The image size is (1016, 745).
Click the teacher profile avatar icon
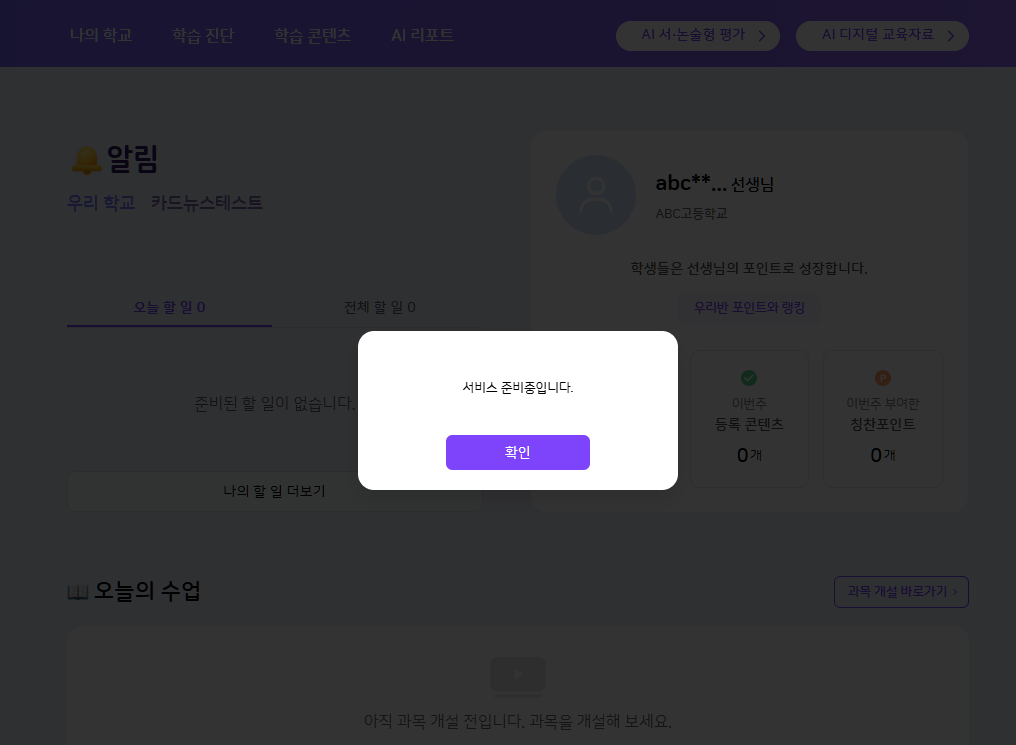[596, 195]
